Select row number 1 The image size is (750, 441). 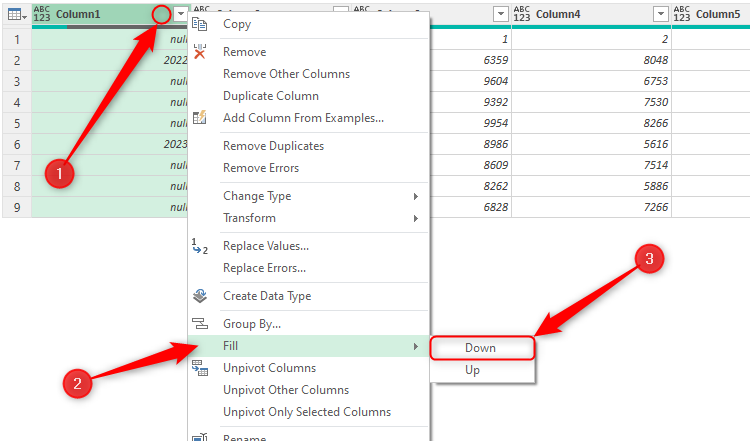click(17, 39)
